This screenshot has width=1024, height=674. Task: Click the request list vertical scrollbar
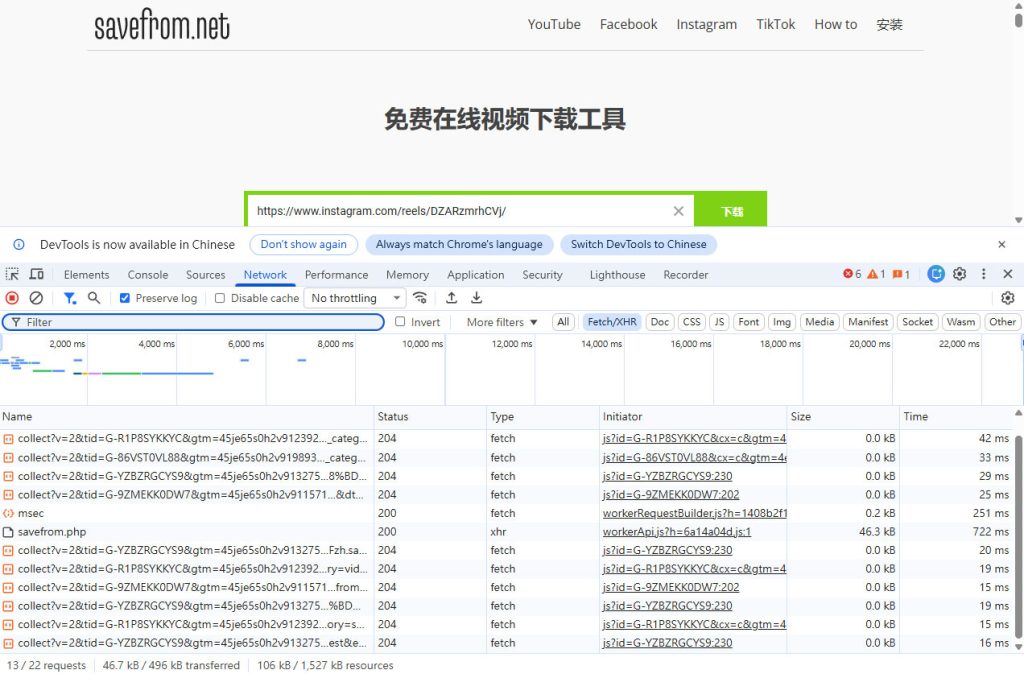point(1019,536)
